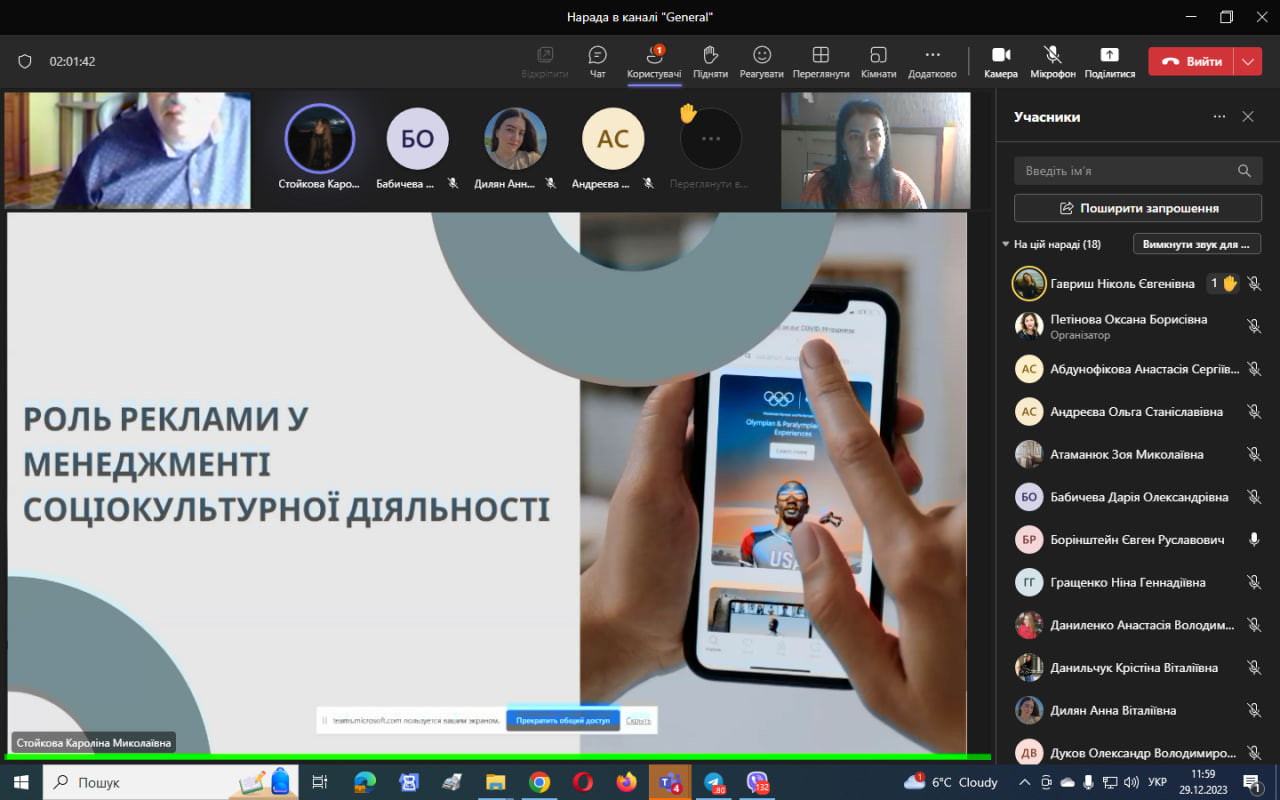
Task: Click the shield icon next to the timer
Action: pos(25,61)
